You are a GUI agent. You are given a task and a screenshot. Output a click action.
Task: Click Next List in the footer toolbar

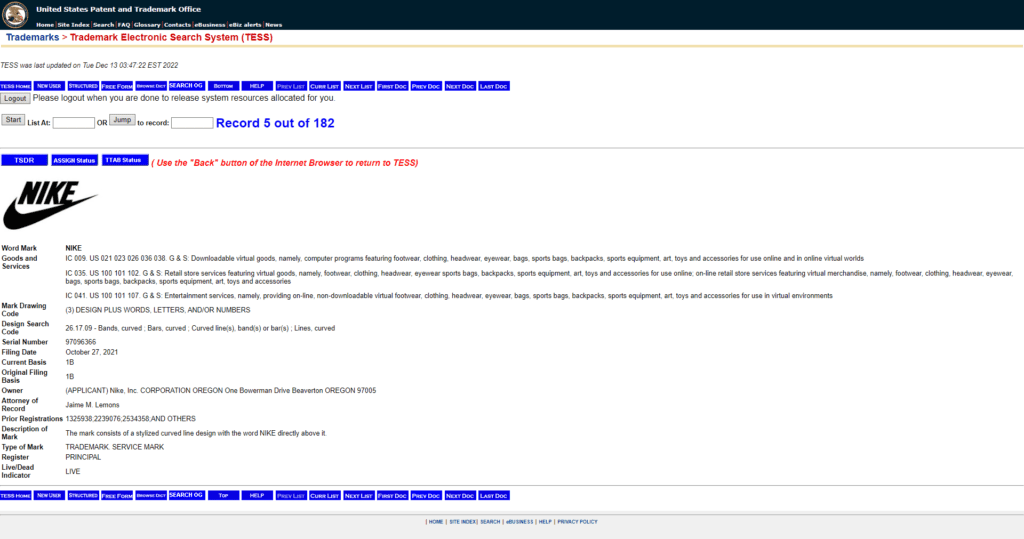point(359,496)
